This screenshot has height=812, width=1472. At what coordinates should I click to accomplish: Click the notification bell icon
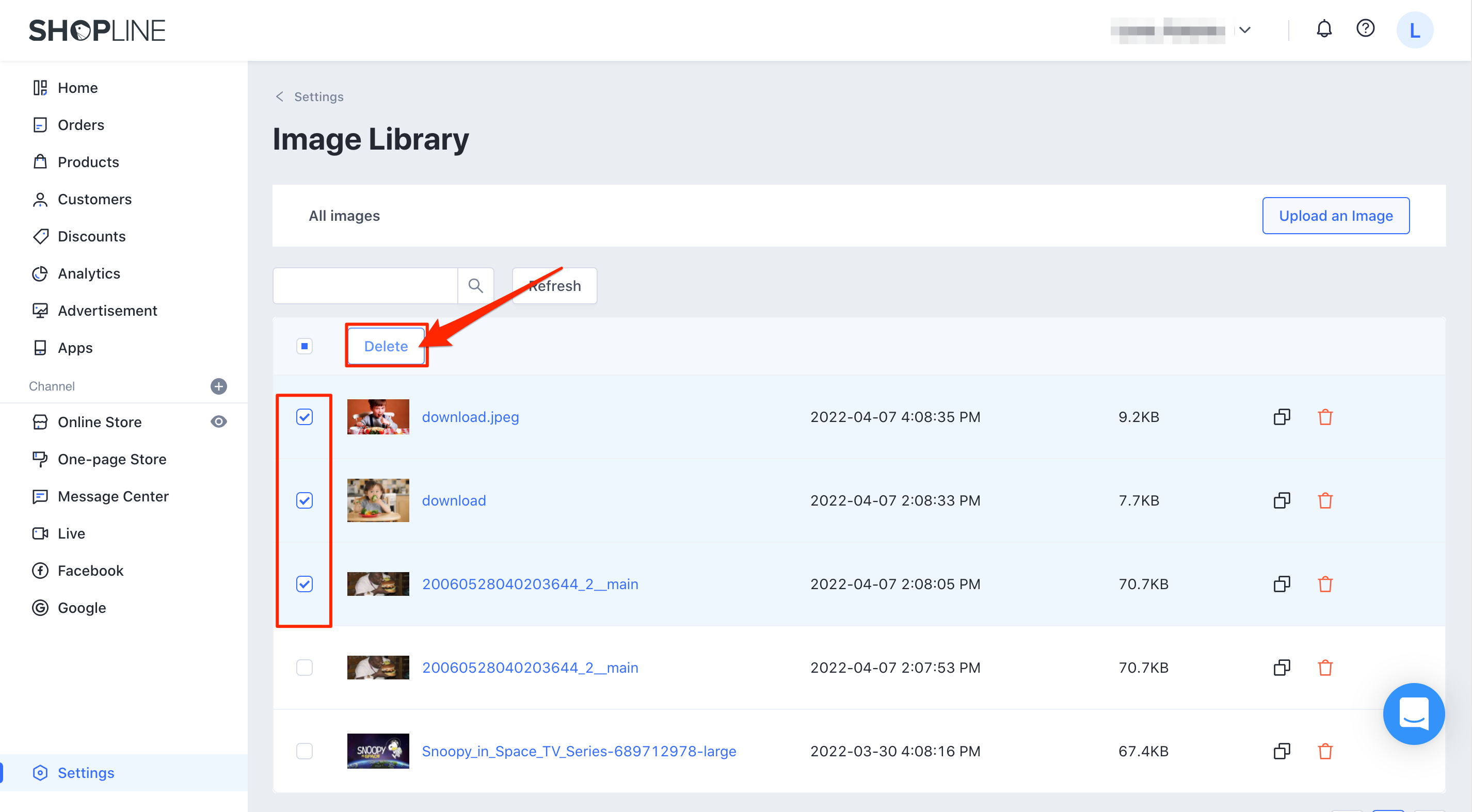tap(1323, 28)
